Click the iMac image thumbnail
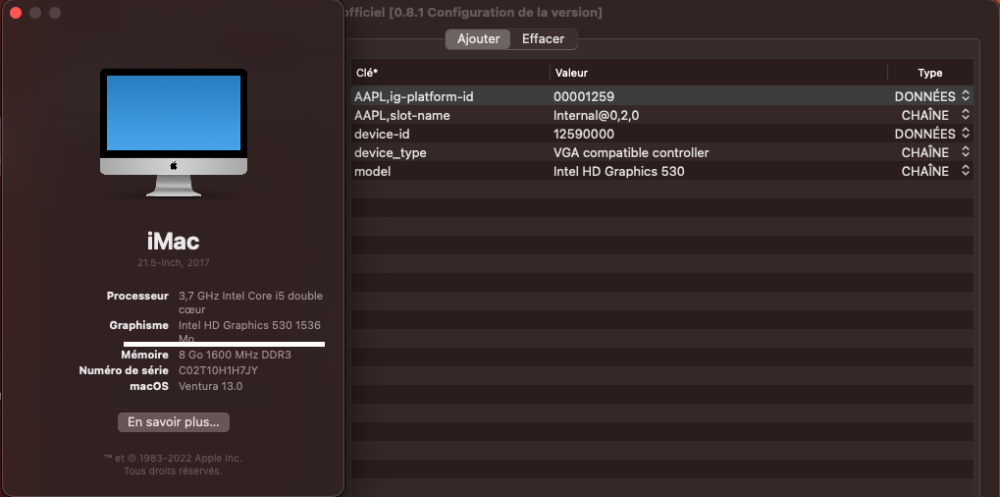Image resolution: width=1000 pixels, height=497 pixels. coord(173,133)
